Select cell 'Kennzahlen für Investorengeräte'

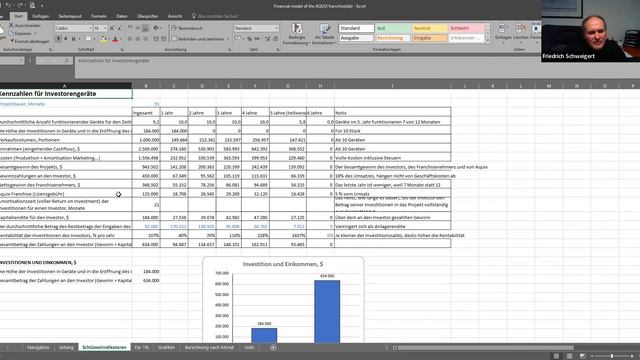click(x=66, y=94)
